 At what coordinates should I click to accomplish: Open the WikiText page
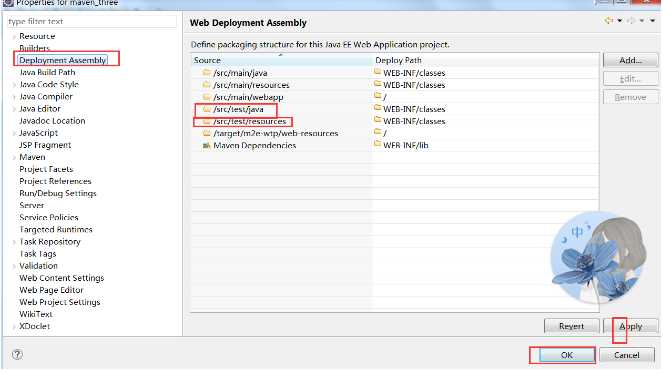(x=36, y=314)
